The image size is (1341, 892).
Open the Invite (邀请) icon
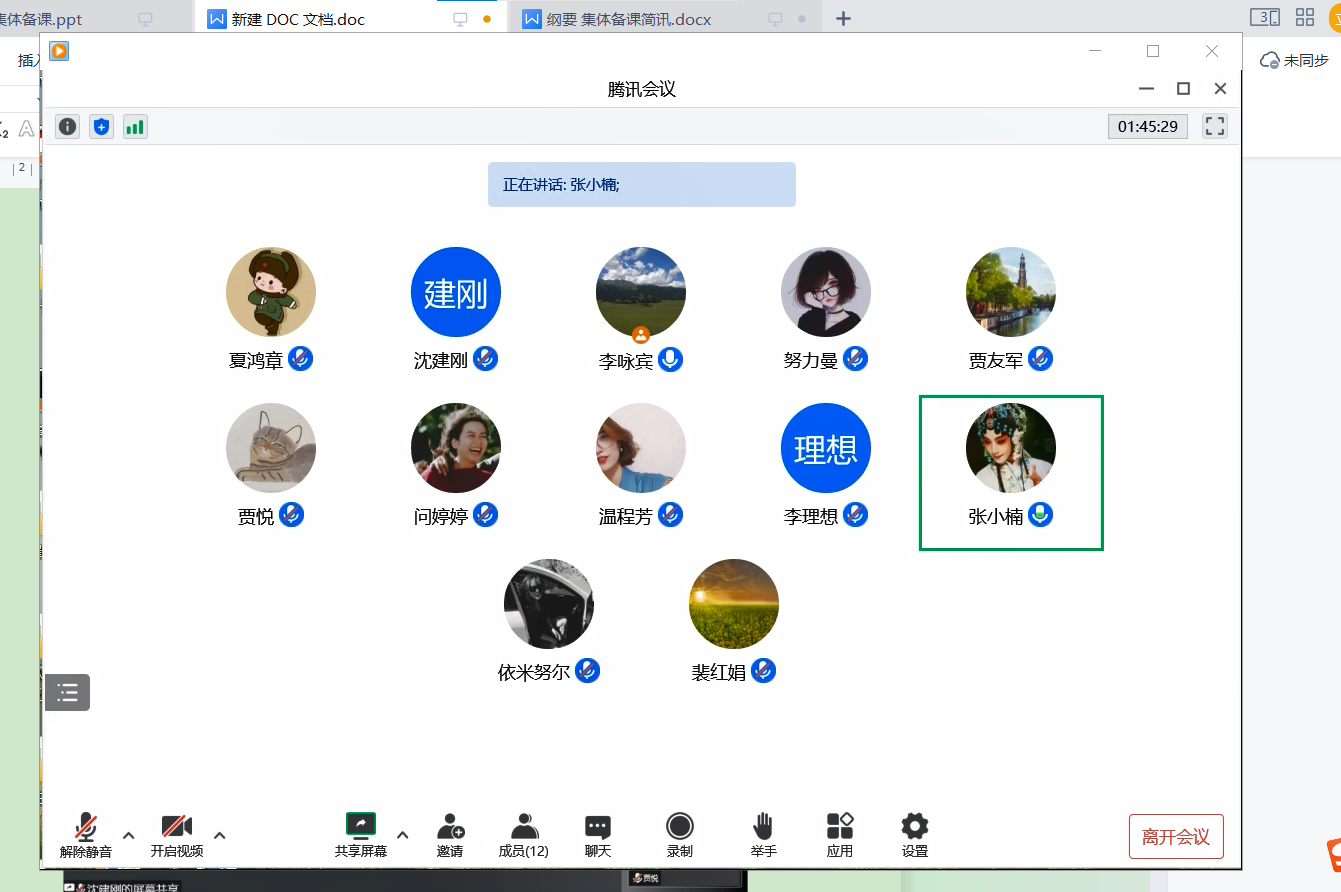(450, 835)
